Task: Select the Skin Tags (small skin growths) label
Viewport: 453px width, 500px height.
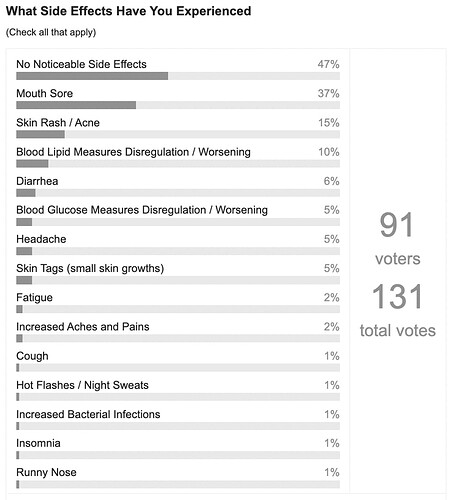Action: pyautogui.click(x=90, y=268)
